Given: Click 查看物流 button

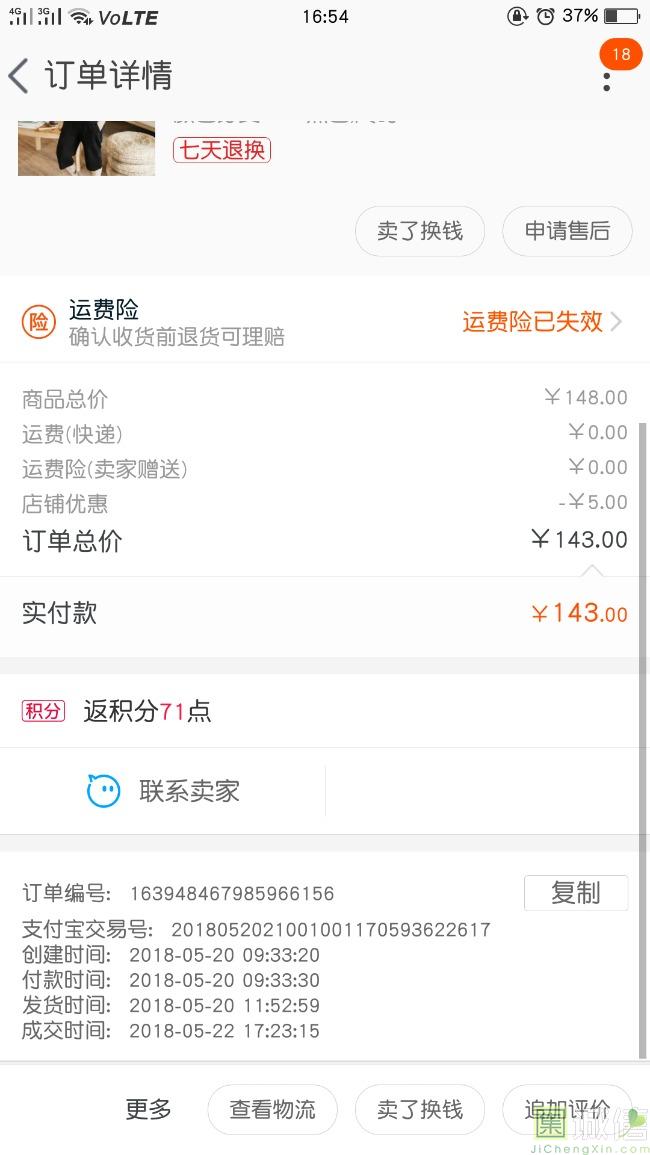Looking at the screenshot, I should 272,1109.
